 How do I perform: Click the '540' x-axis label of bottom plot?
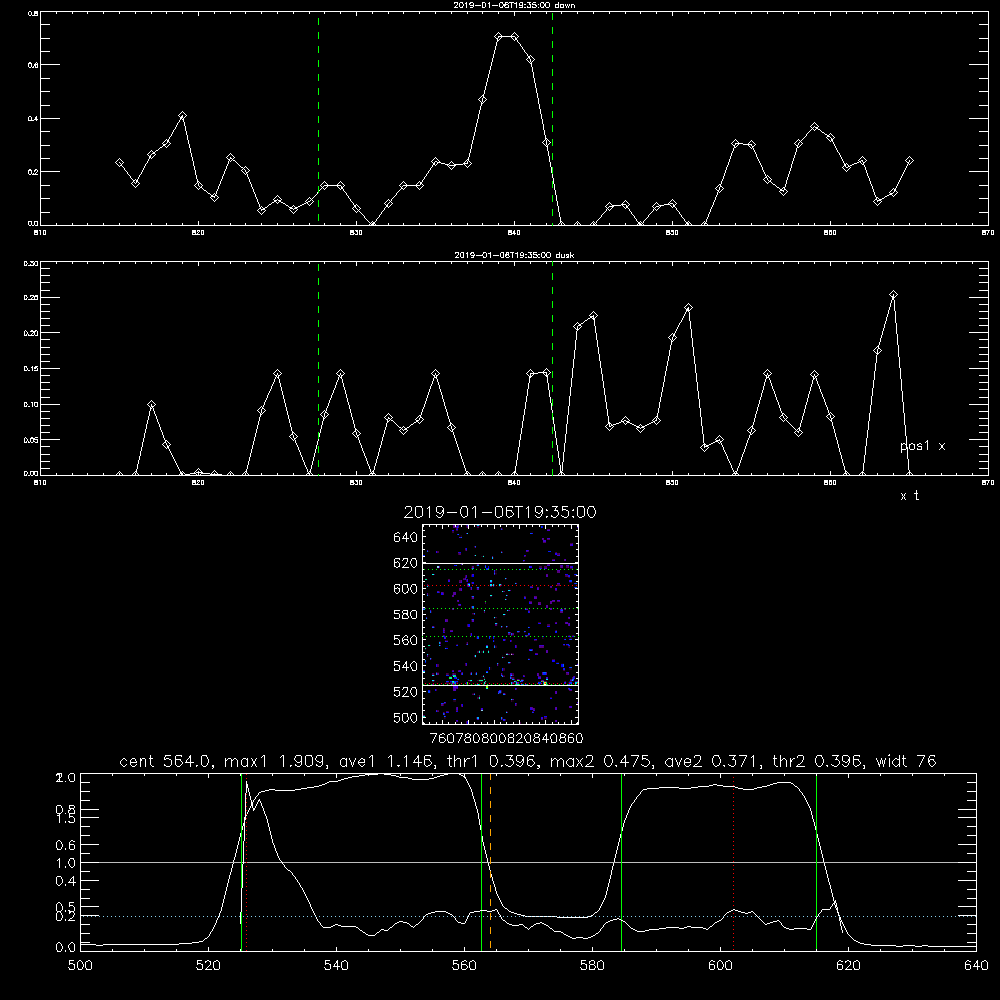click(x=336, y=966)
